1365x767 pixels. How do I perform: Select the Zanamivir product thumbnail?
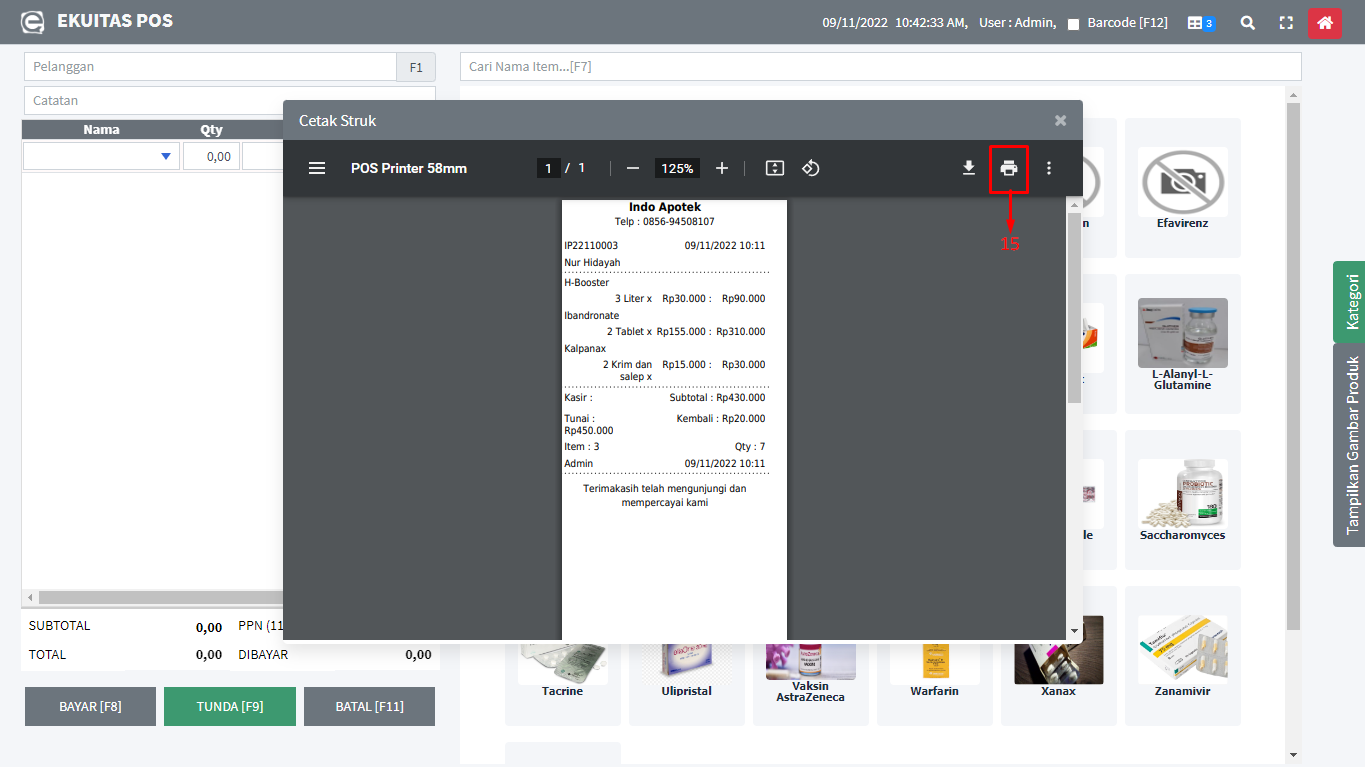coord(1182,654)
